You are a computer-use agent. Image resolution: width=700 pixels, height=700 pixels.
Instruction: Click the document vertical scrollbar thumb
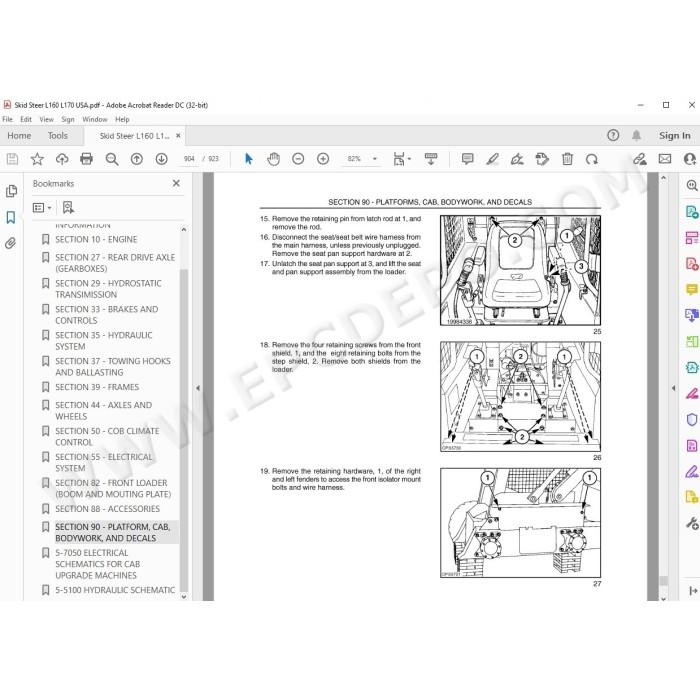tap(663, 580)
